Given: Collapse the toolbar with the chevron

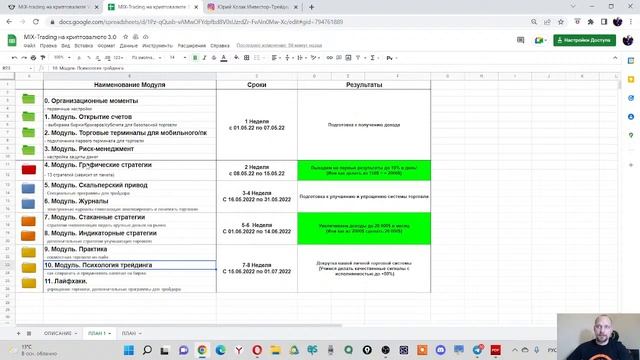Looking at the screenshot, I should [x=615, y=58].
